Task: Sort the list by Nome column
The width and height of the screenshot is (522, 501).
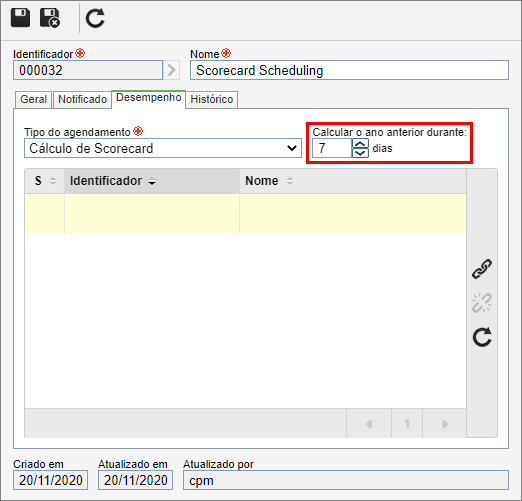Action: point(353,181)
